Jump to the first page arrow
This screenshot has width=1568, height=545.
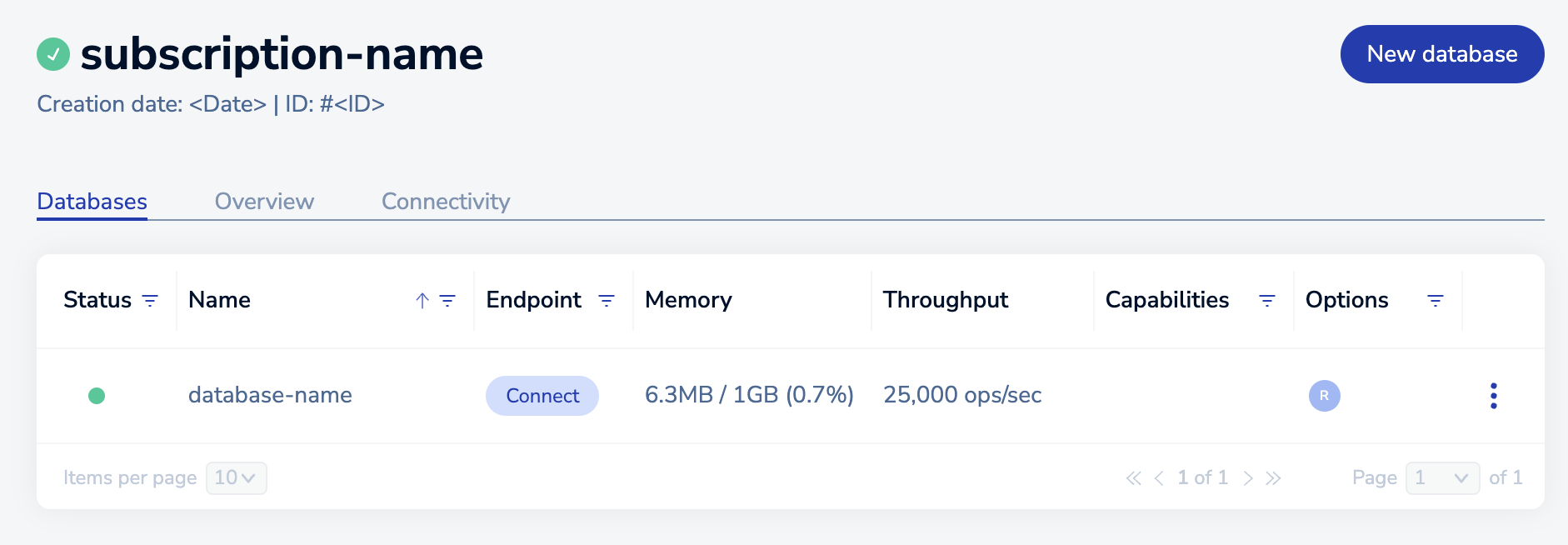pyautogui.click(x=1133, y=478)
